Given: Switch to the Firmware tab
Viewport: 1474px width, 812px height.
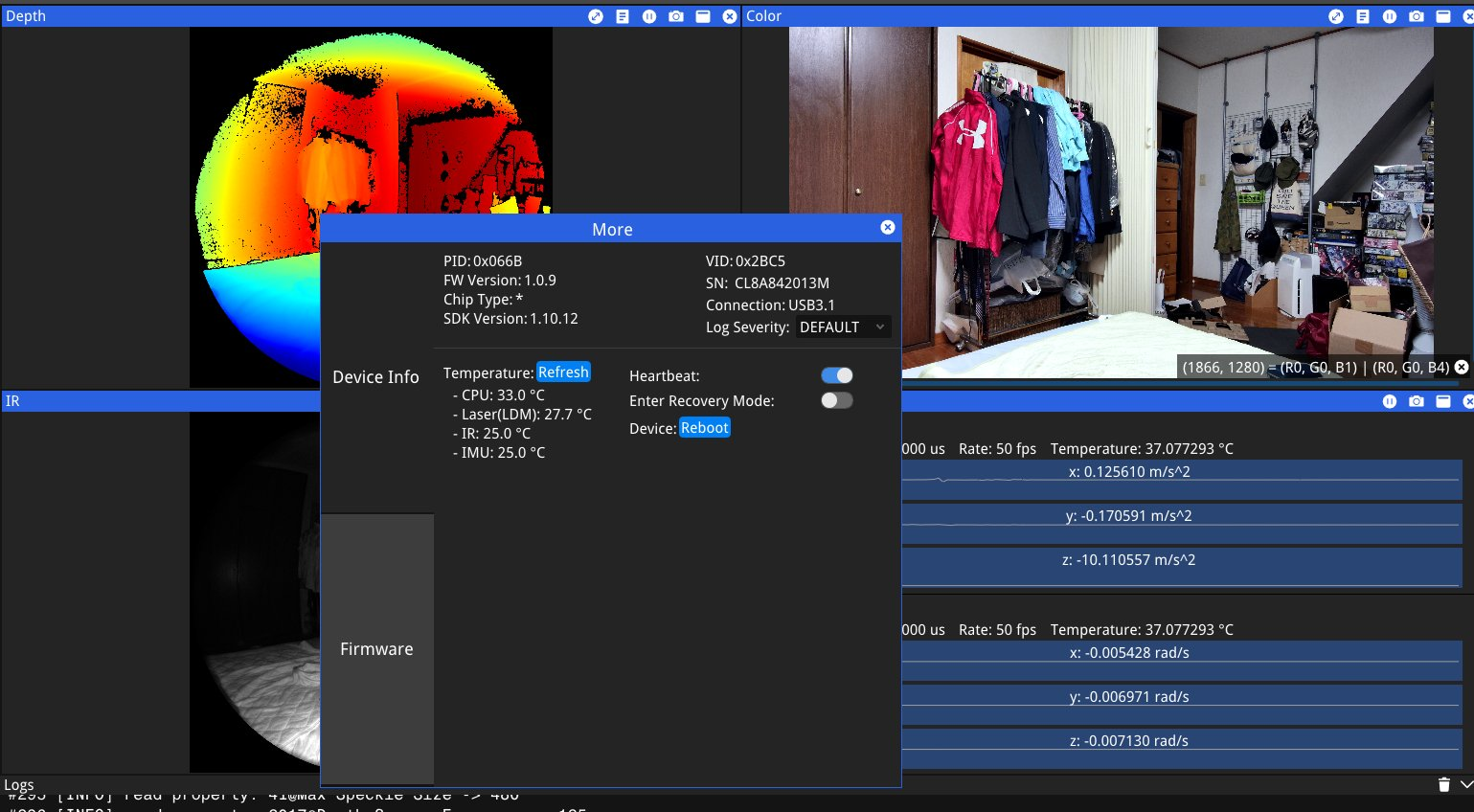Looking at the screenshot, I should click(x=376, y=649).
